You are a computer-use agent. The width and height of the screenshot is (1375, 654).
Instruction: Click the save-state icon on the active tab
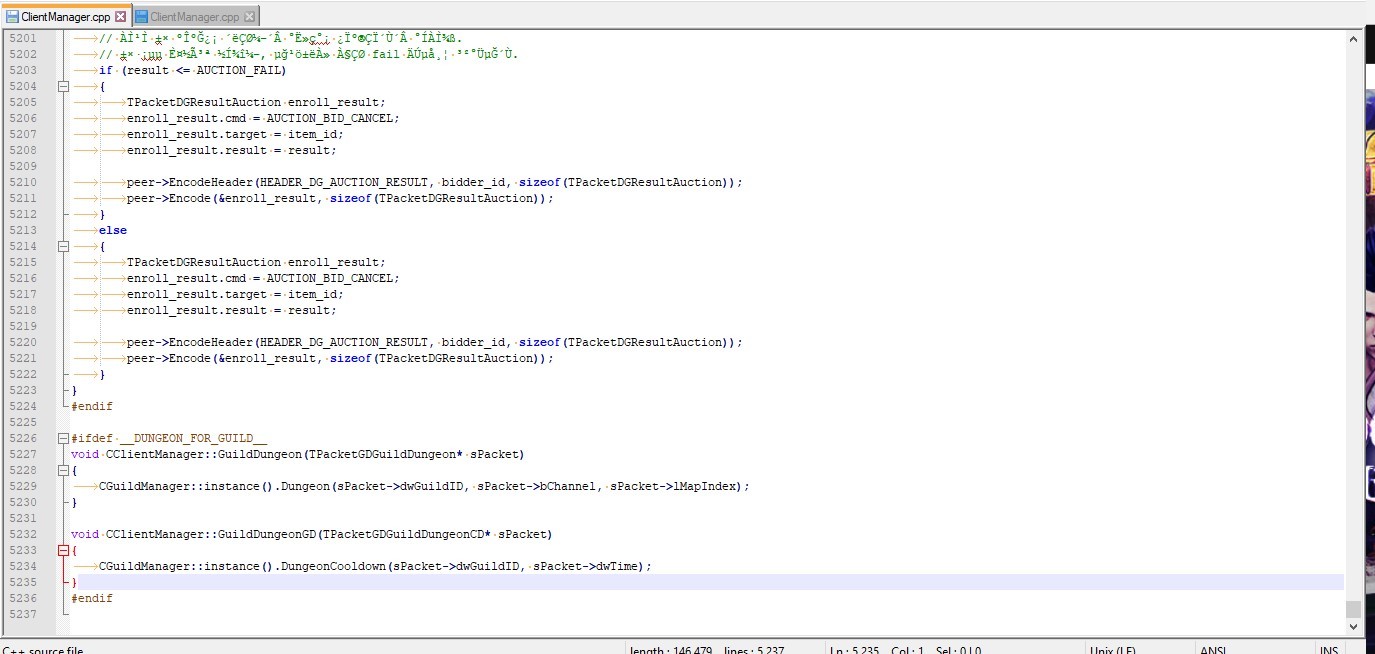click(x=13, y=17)
